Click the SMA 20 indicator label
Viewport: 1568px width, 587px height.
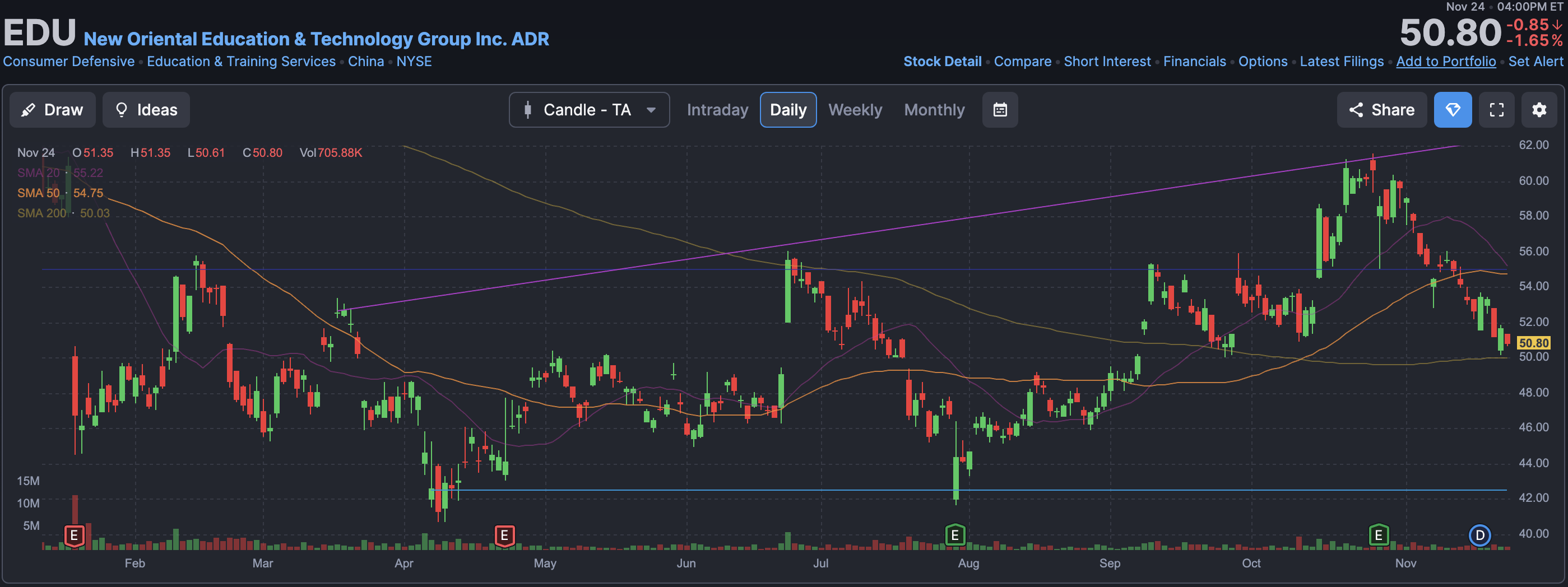(x=38, y=173)
